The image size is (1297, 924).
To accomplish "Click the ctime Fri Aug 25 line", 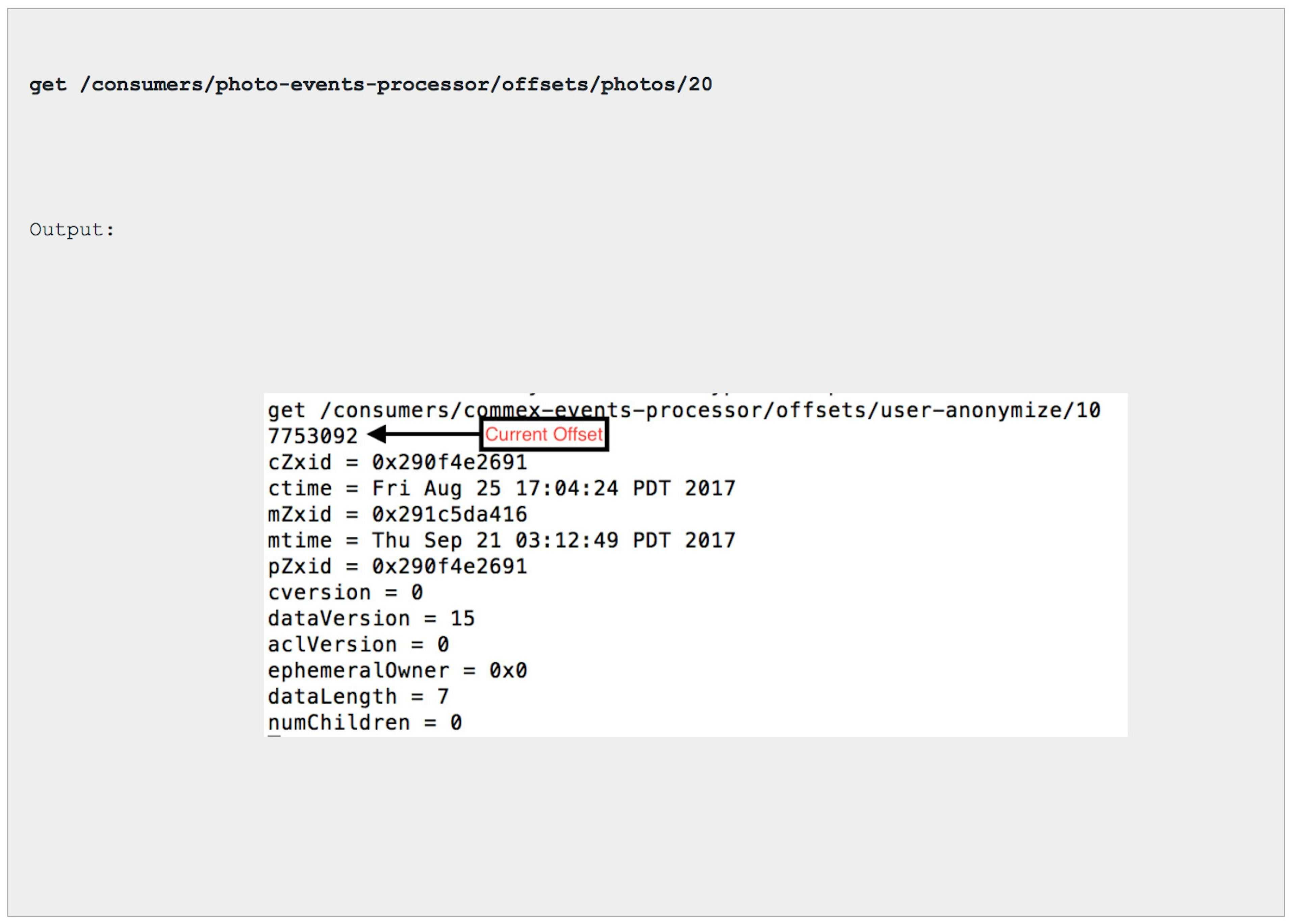I will (501, 489).
